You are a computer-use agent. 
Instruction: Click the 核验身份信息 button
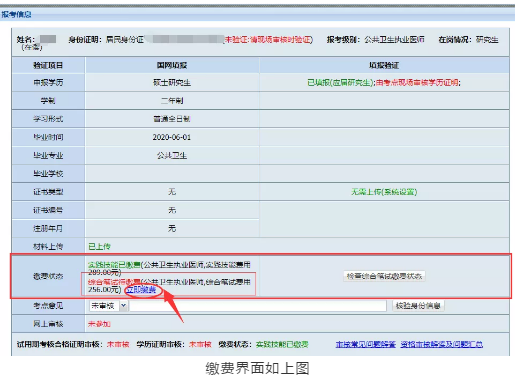418,306
